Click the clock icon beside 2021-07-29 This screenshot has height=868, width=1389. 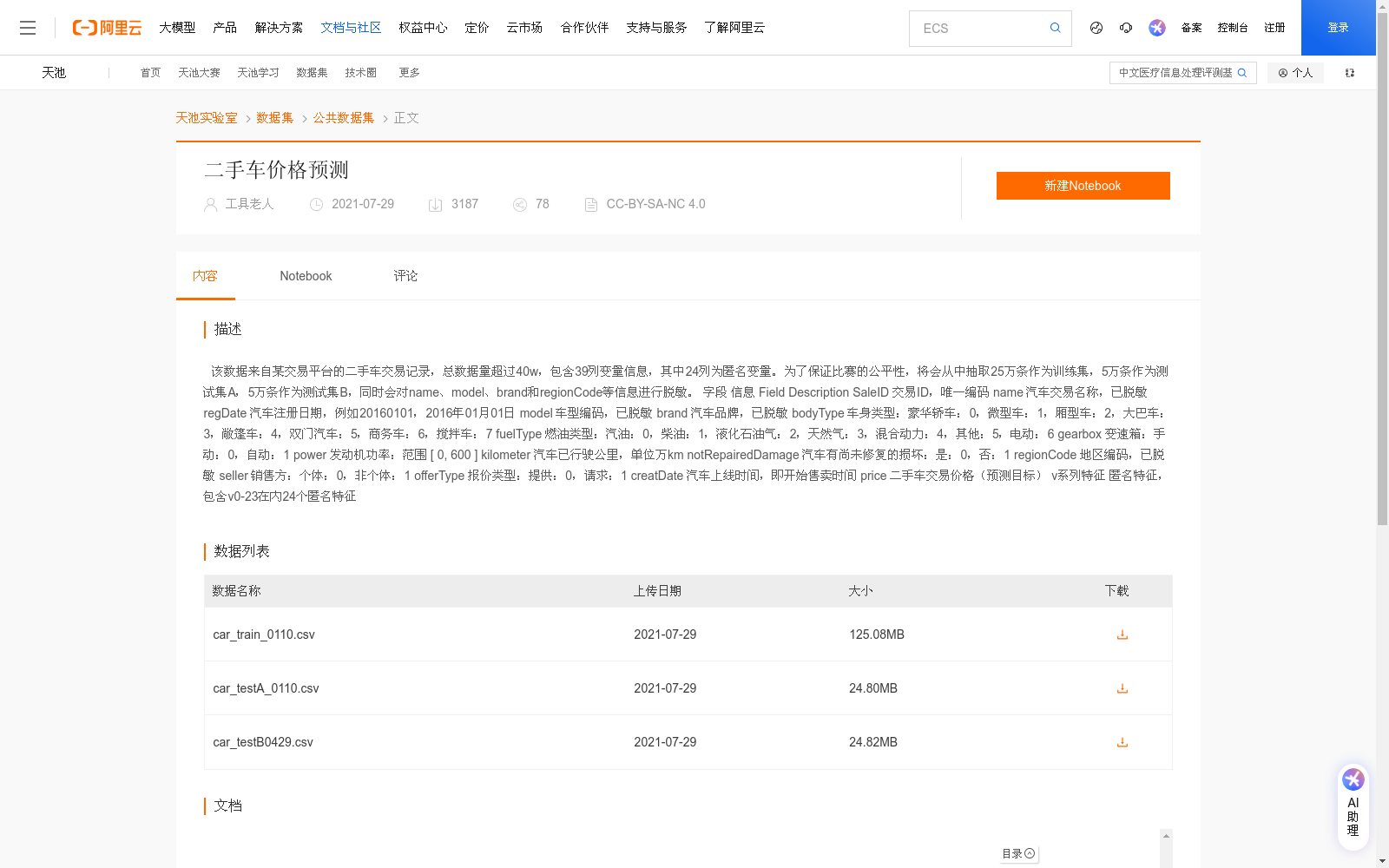tap(317, 205)
